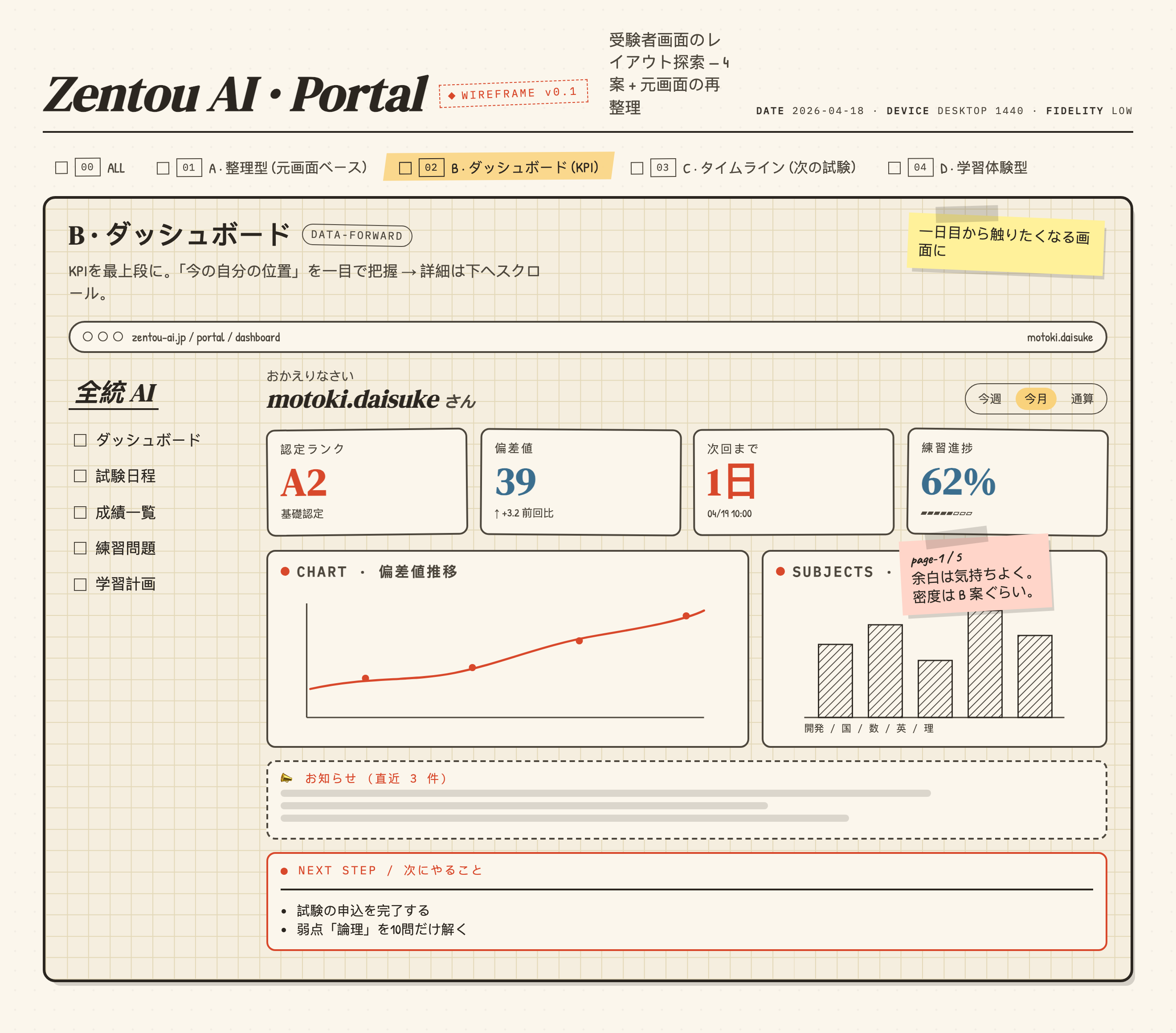Image resolution: width=1176 pixels, height=1033 pixels.
Task: Click the motoki.daisuke account label in browser bar
Action: pyautogui.click(x=1060, y=337)
